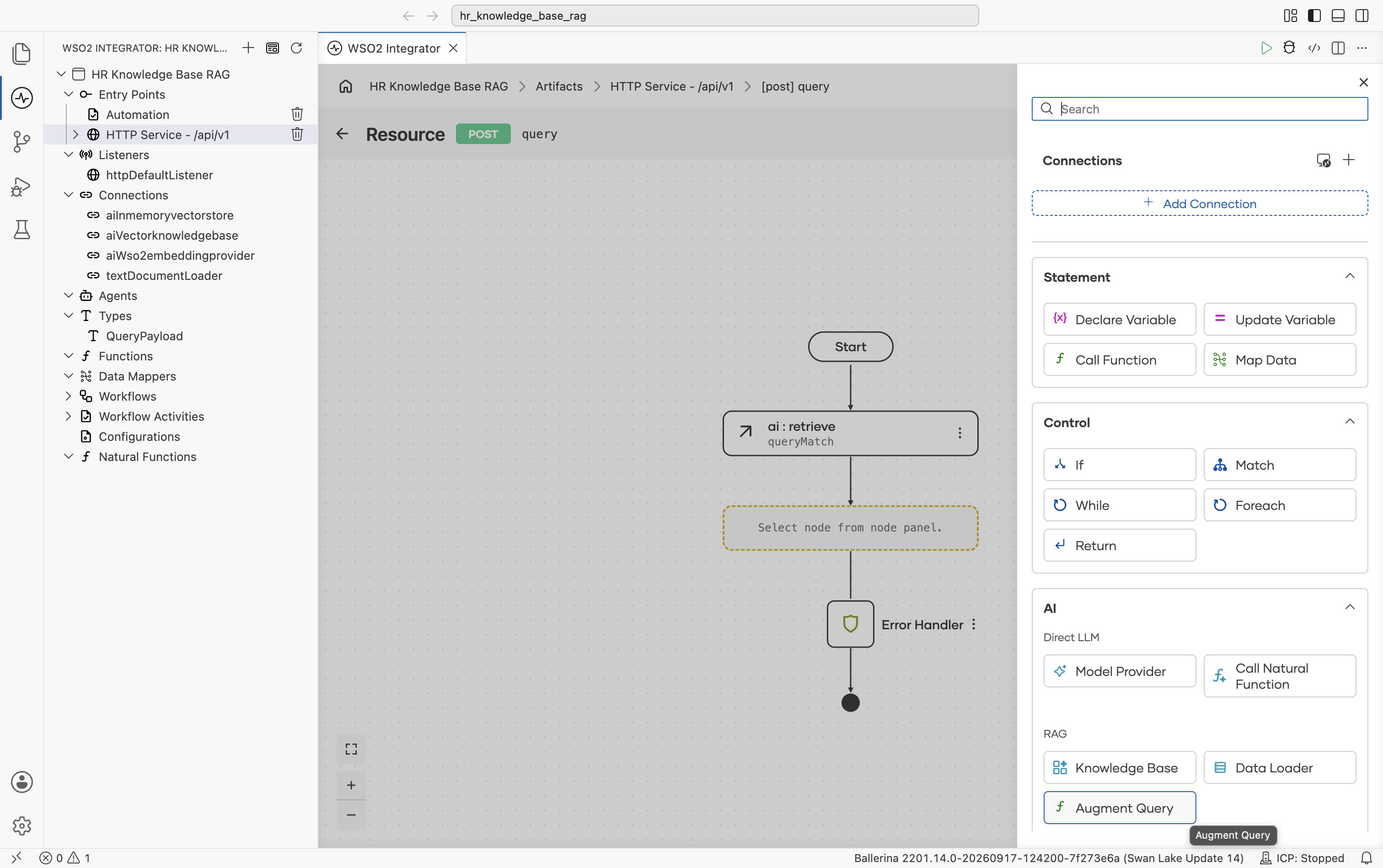The width and height of the screenshot is (1383, 868).
Task: Open the Error Handler options menu
Action: [974, 625]
